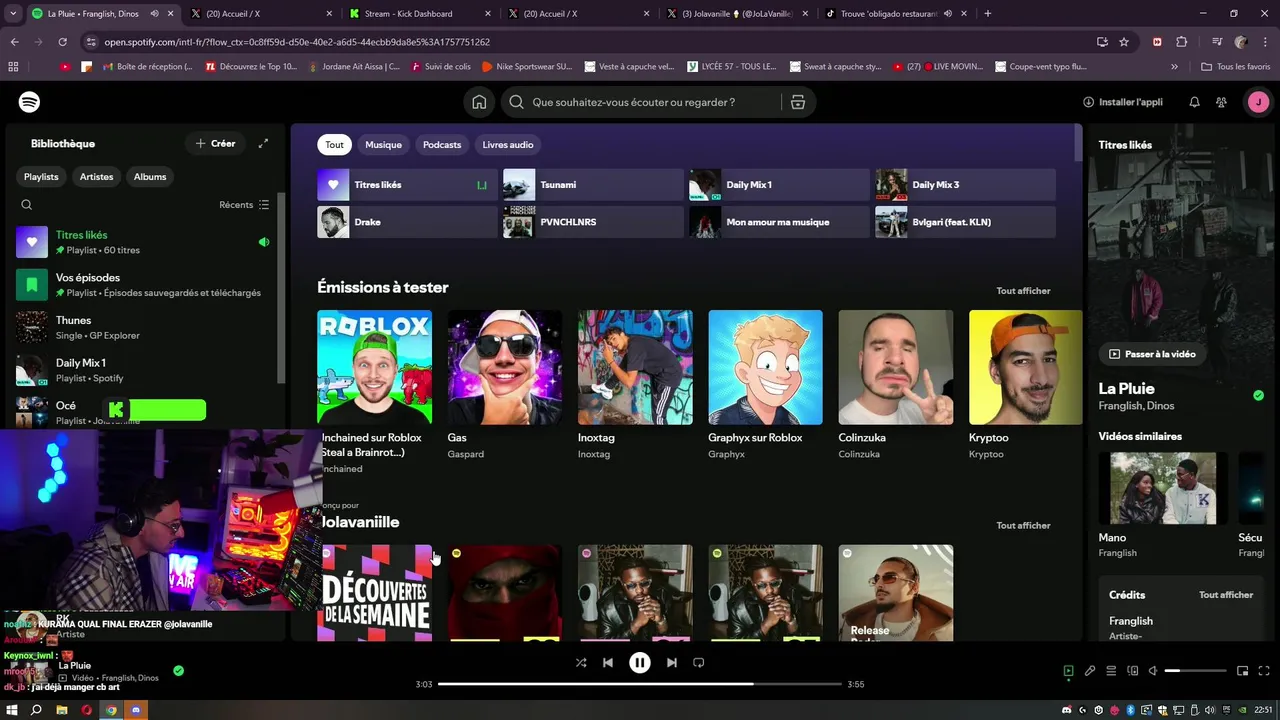
Task: Open the Titres likés shortcut tile
Action: 407,185
